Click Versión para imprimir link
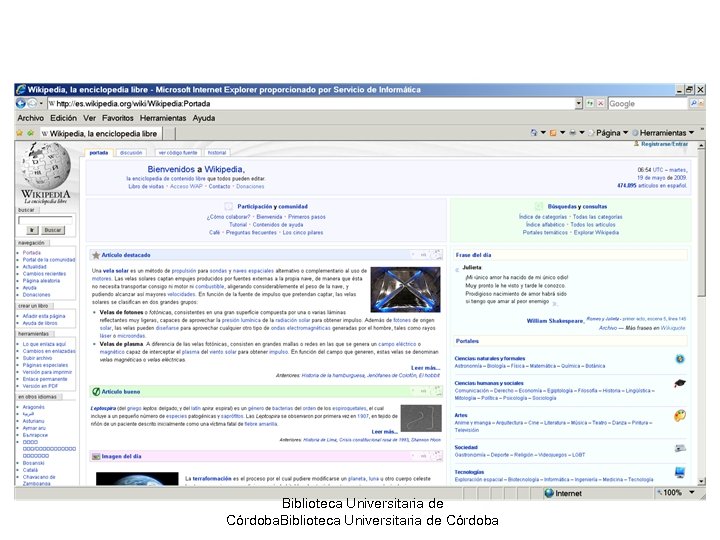Viewport: 720px width, 540px height. pos(47,372)
